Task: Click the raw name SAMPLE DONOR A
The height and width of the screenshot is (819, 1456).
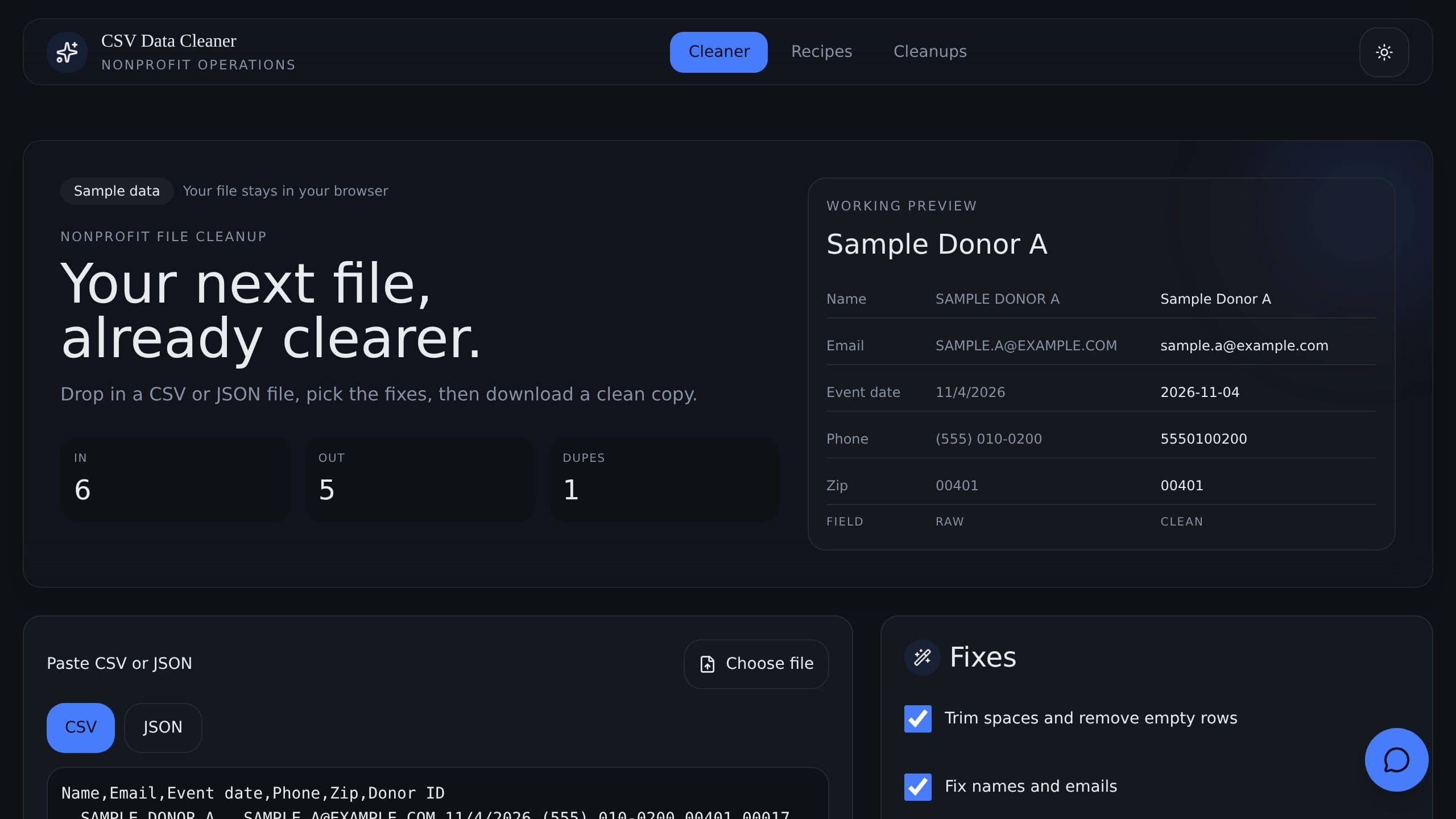Action: (x=997, y=299)
